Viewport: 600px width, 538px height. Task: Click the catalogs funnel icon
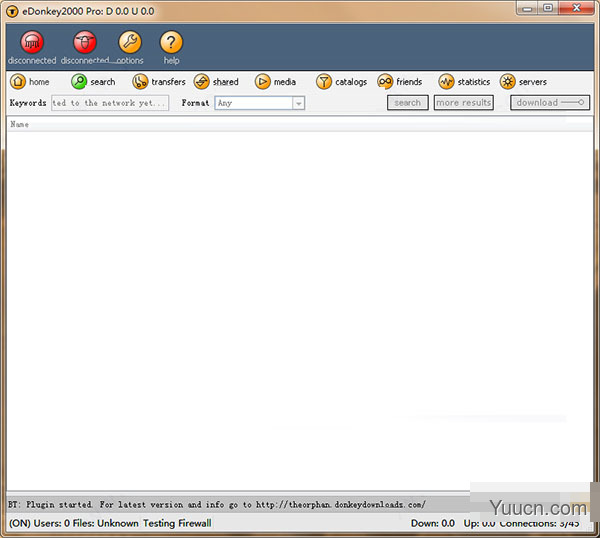click(324, 82)
